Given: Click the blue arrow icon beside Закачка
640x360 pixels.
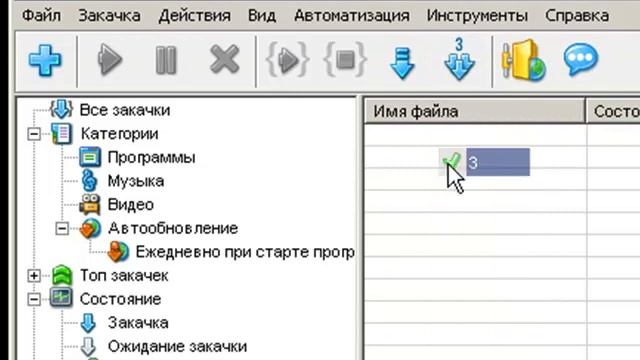Looking at the screenshot, I should pos(88,323).
